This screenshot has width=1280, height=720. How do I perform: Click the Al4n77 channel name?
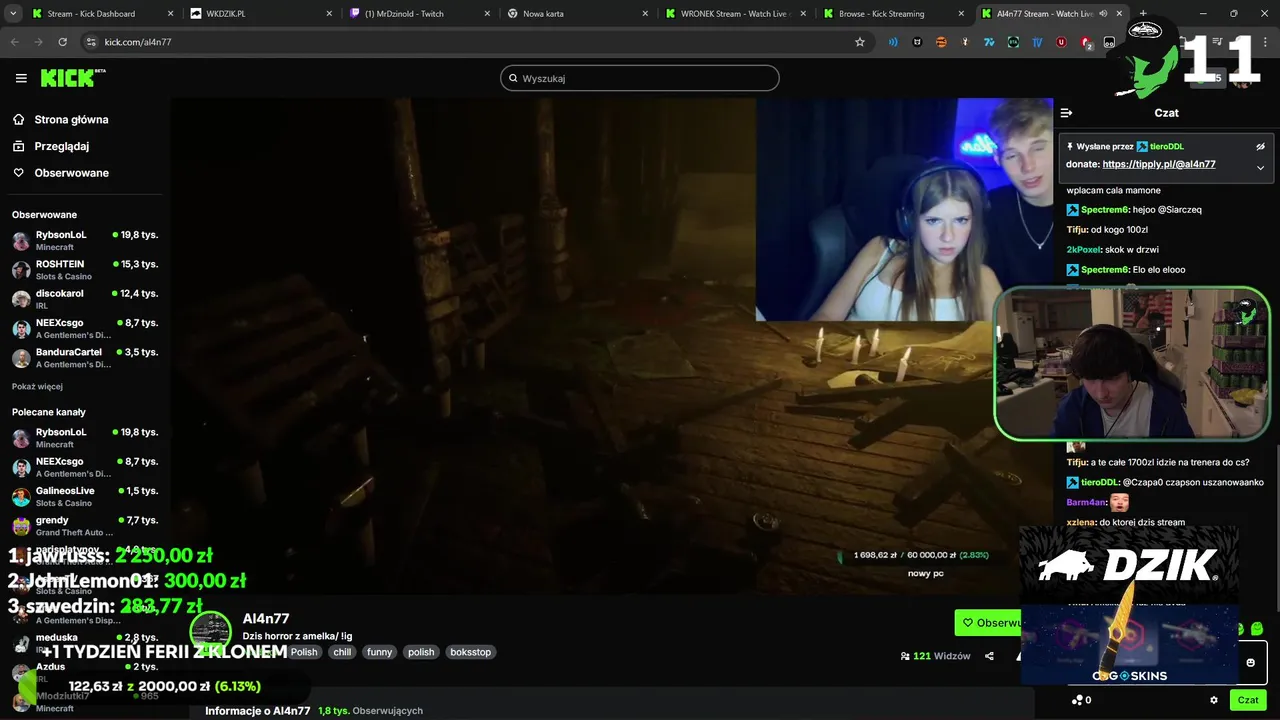pos(266,618)
